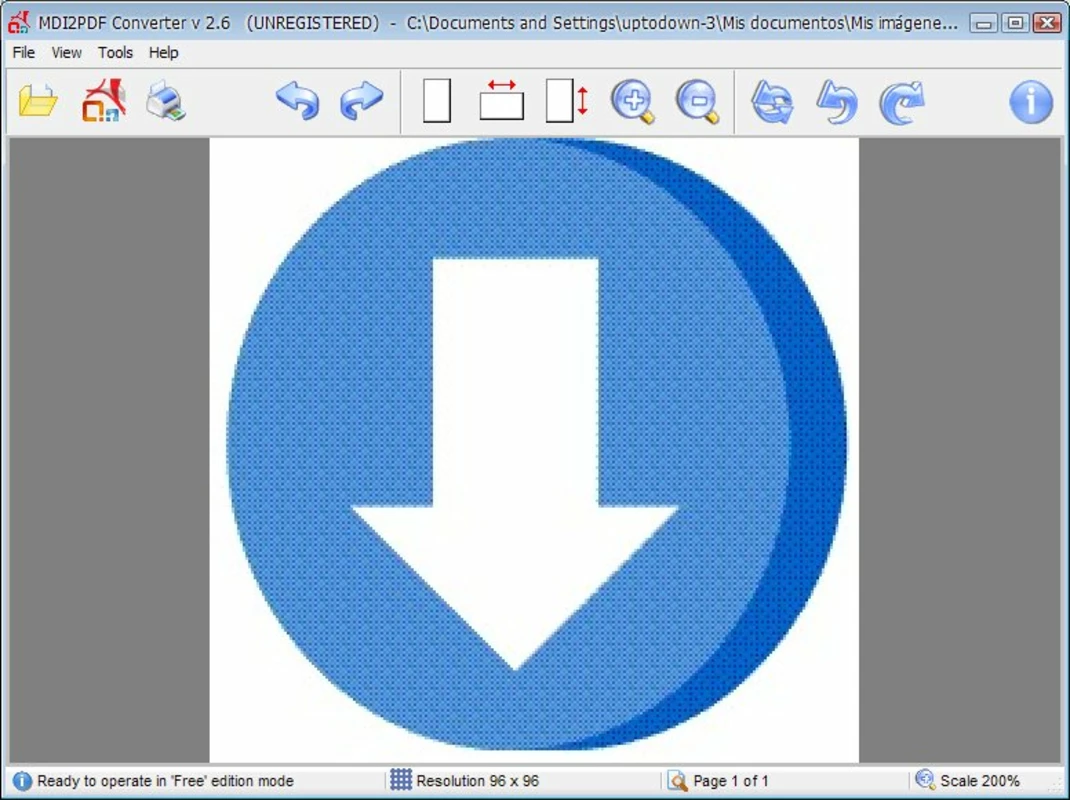The width and height of the screenshot is (1070, 800).
Task: Convert to PDF using the Acrobat icon
Action: (104, 100)
